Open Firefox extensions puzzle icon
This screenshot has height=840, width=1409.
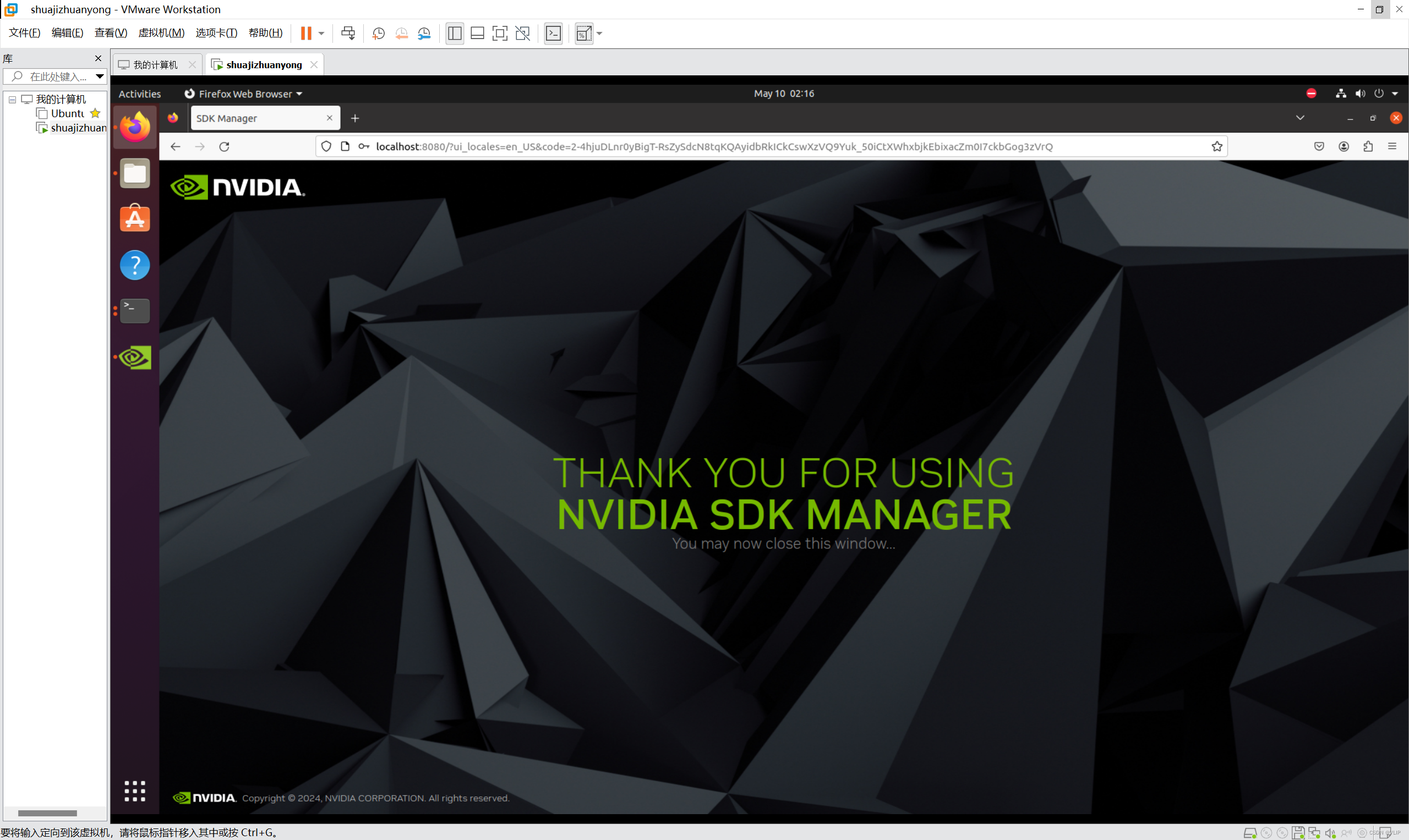pos(1368,147)
